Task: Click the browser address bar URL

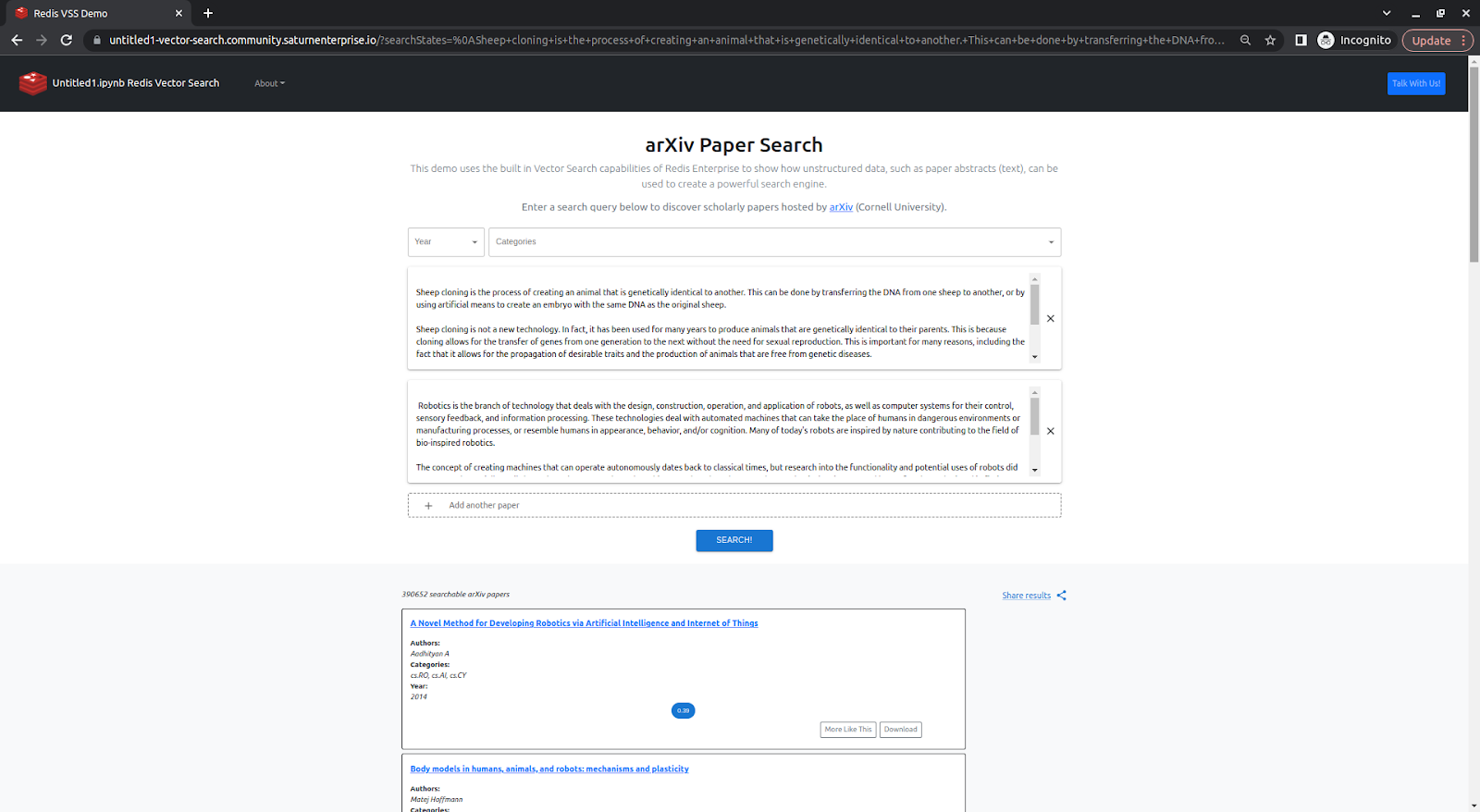Action: [666, 40]
